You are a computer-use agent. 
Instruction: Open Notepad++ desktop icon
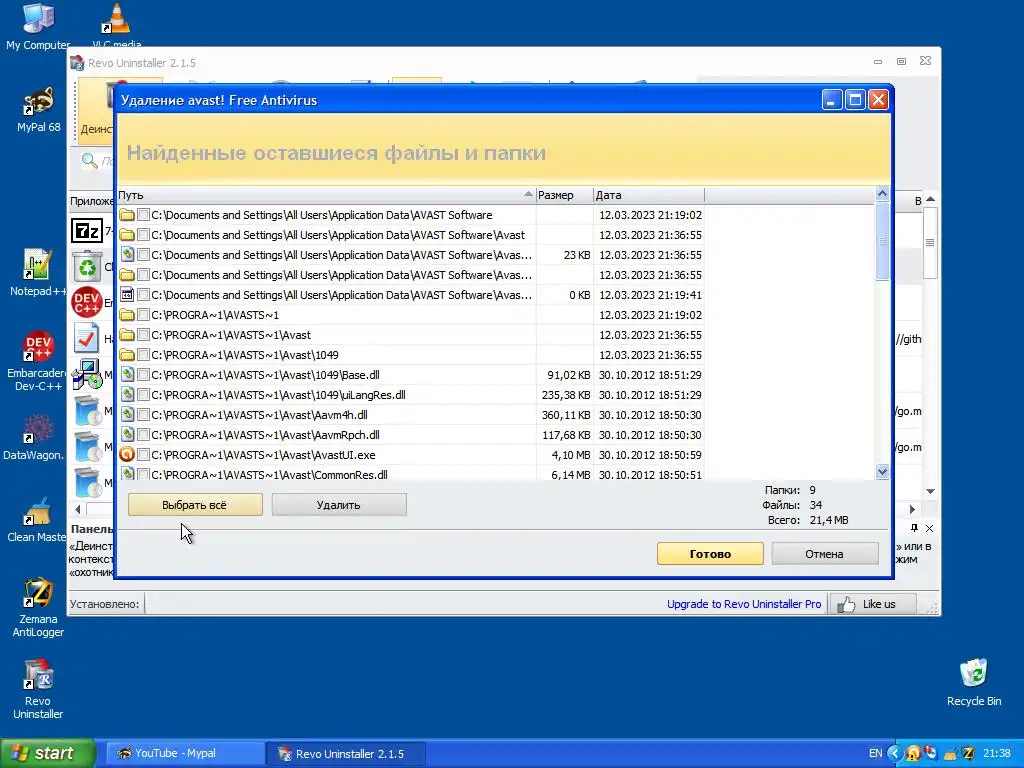pos(37,273)
